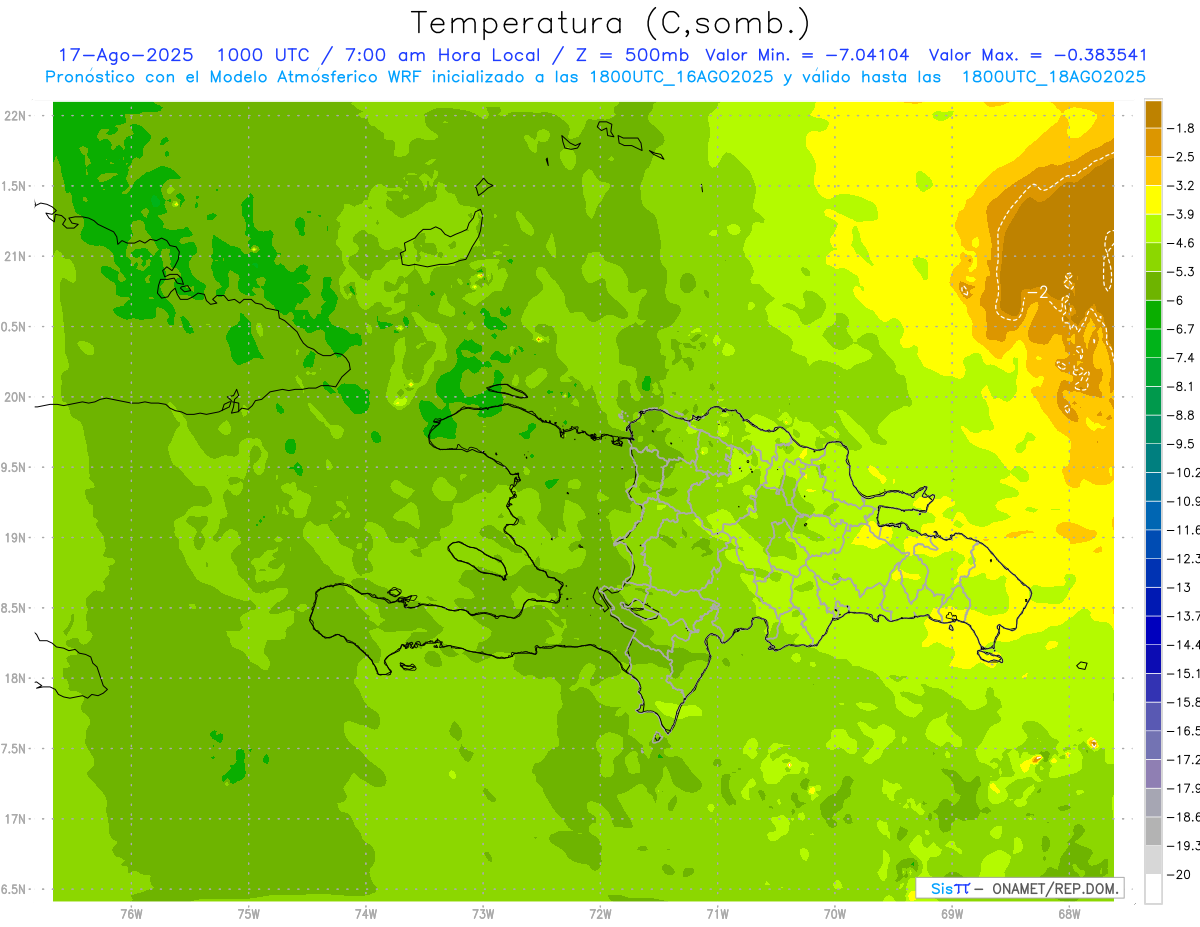Click the "-13" colorbar value
The height and width of the screenshot is (927, 1200).
[x=1180, y=587]
